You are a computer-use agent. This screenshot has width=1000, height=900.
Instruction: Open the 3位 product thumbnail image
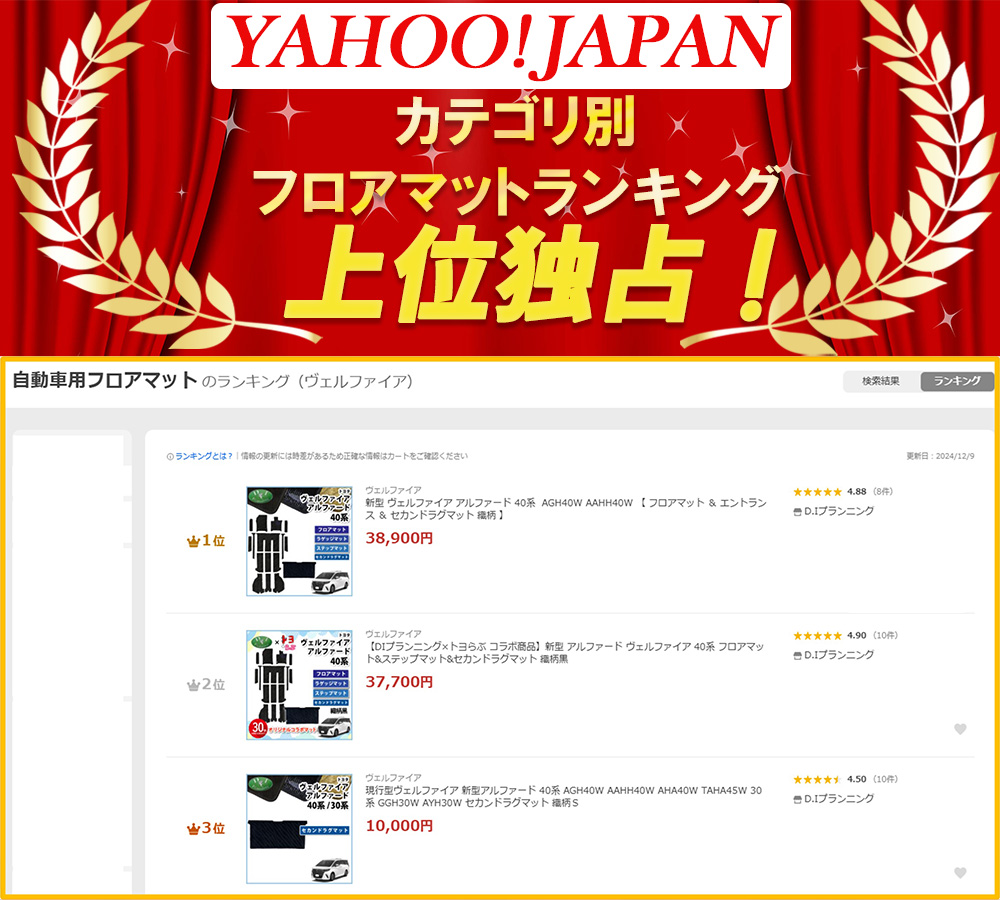(x=299, y=829)
